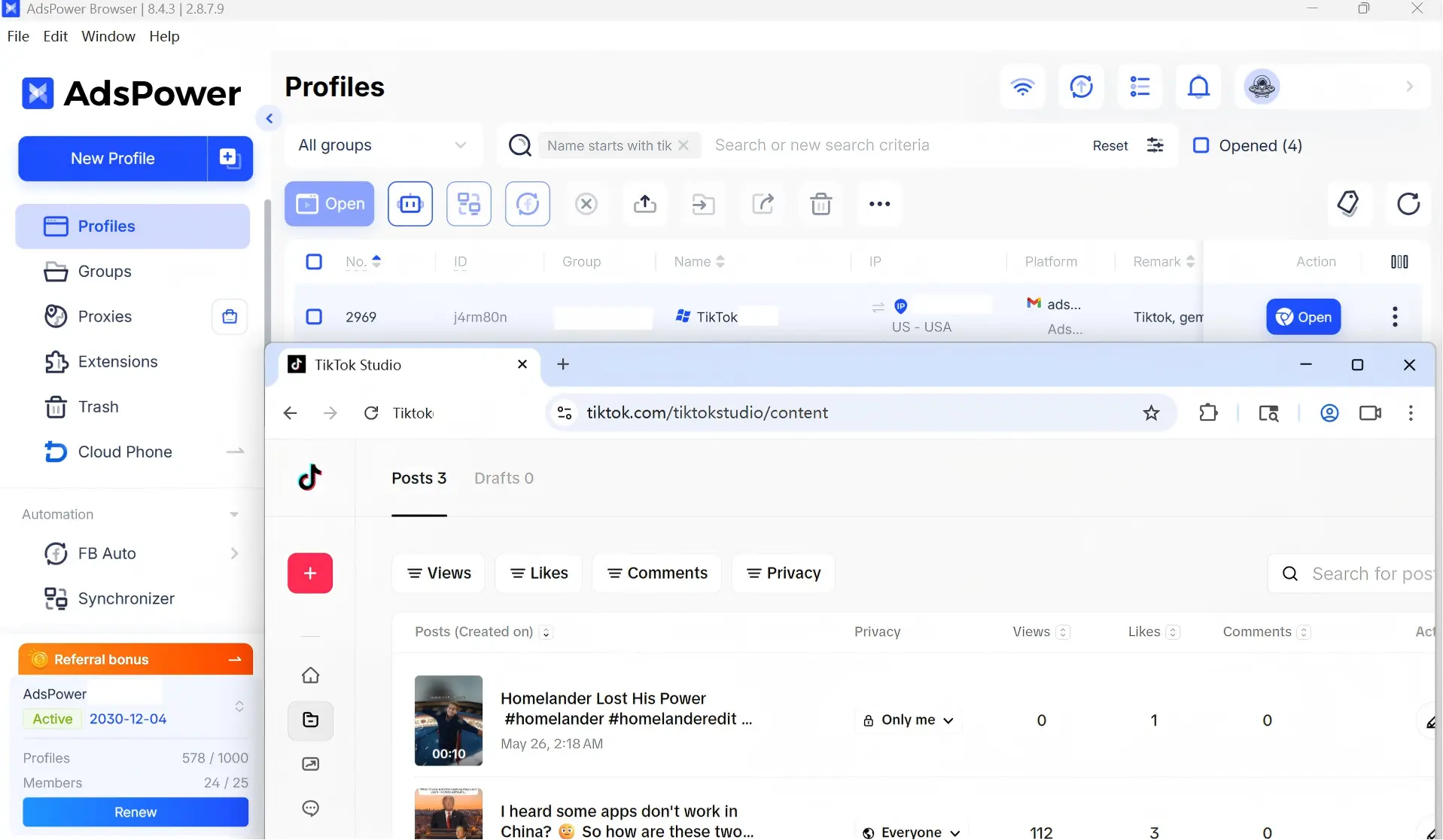Screen dimensions: 1443x840
Task: Click the toolbar Open button
Action: point(330,204)
